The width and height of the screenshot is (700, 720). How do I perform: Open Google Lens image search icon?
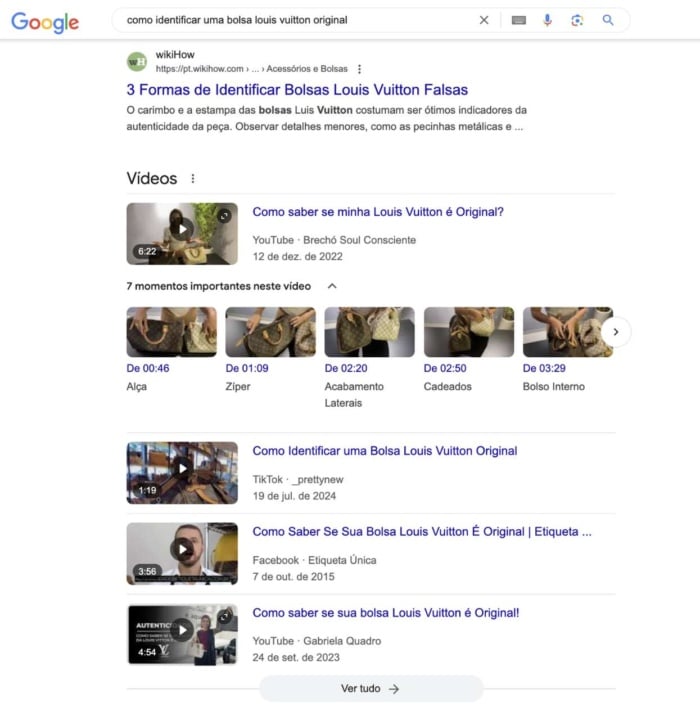(577, 20)
